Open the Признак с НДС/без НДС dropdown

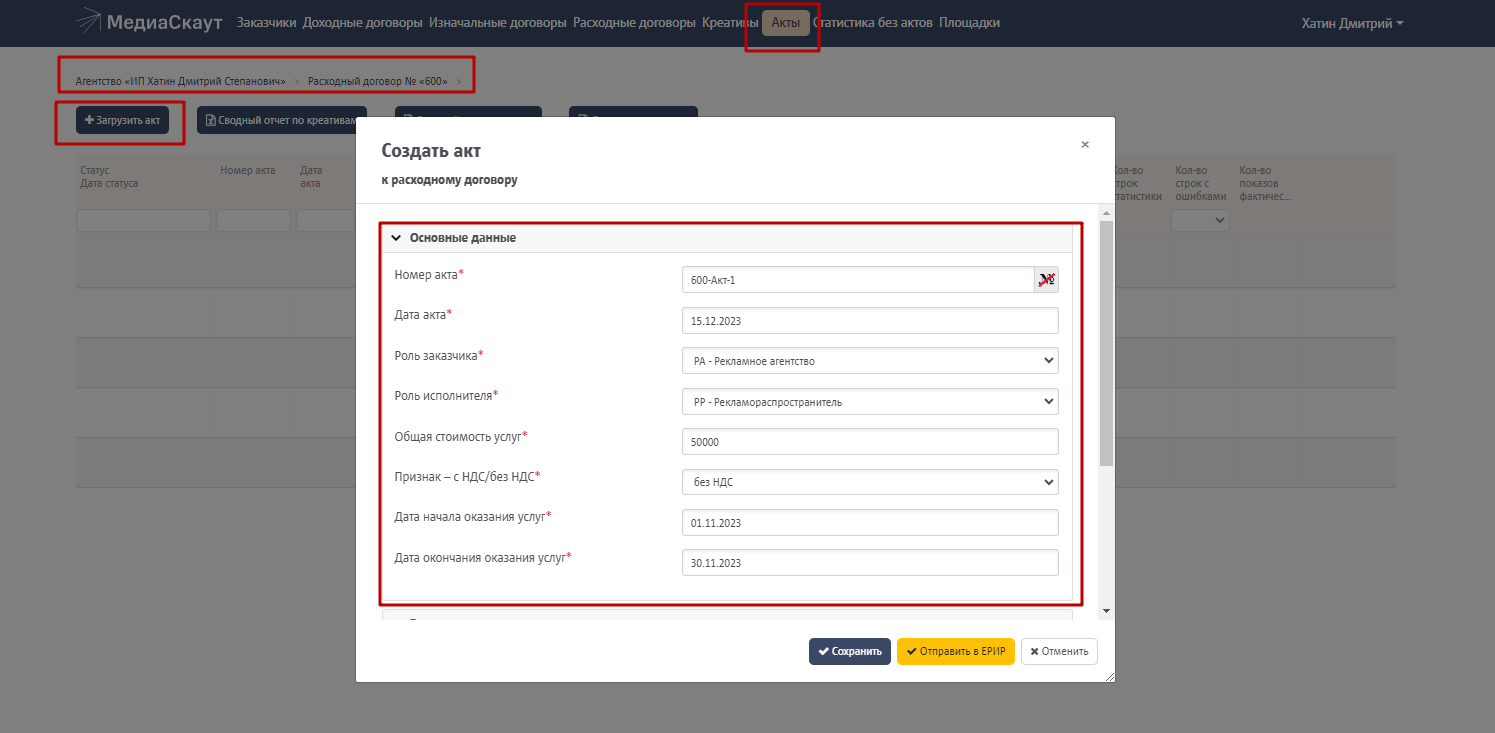[x=870, y=482]
